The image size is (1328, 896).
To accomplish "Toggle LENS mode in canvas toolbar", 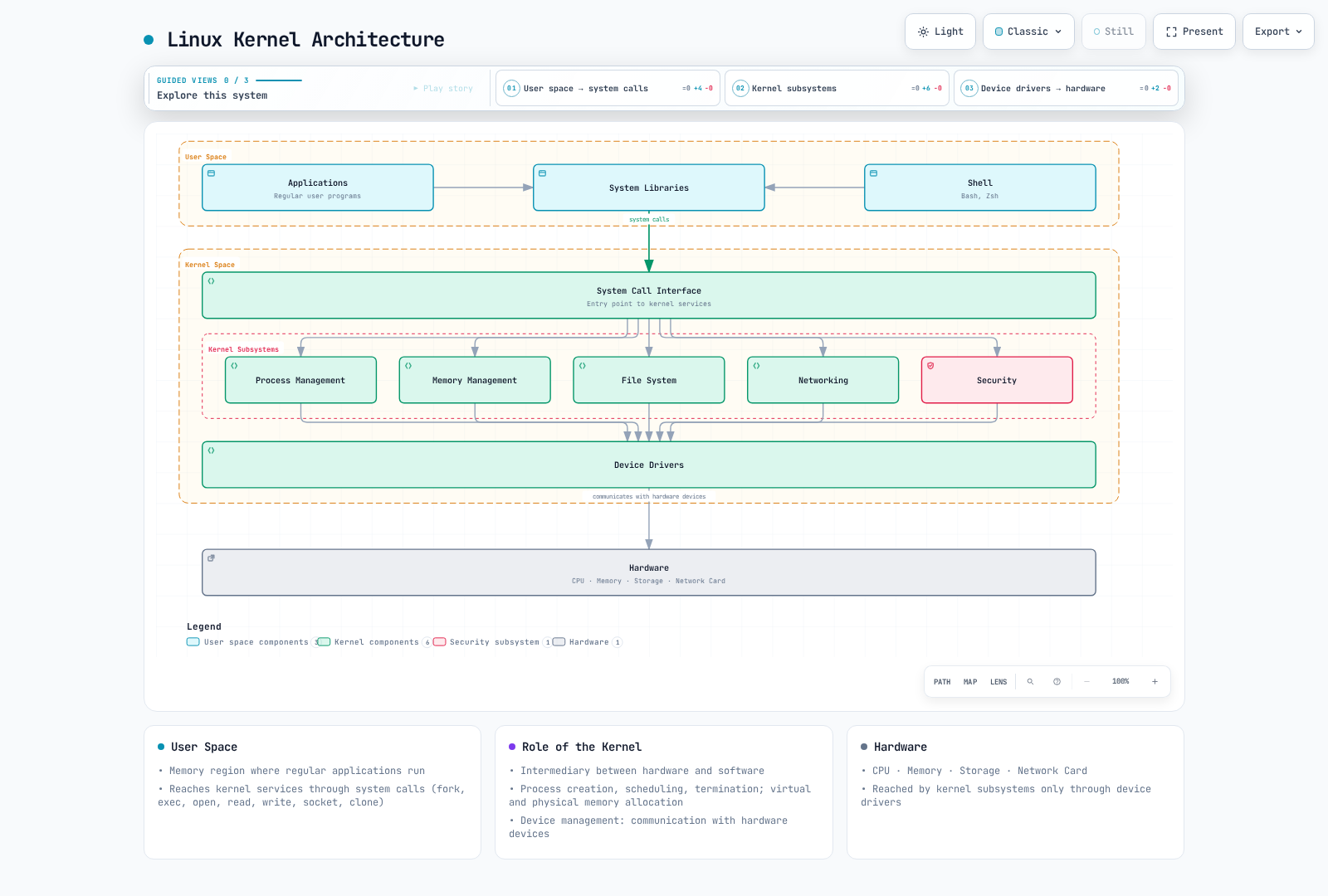I will pos(998,682).
